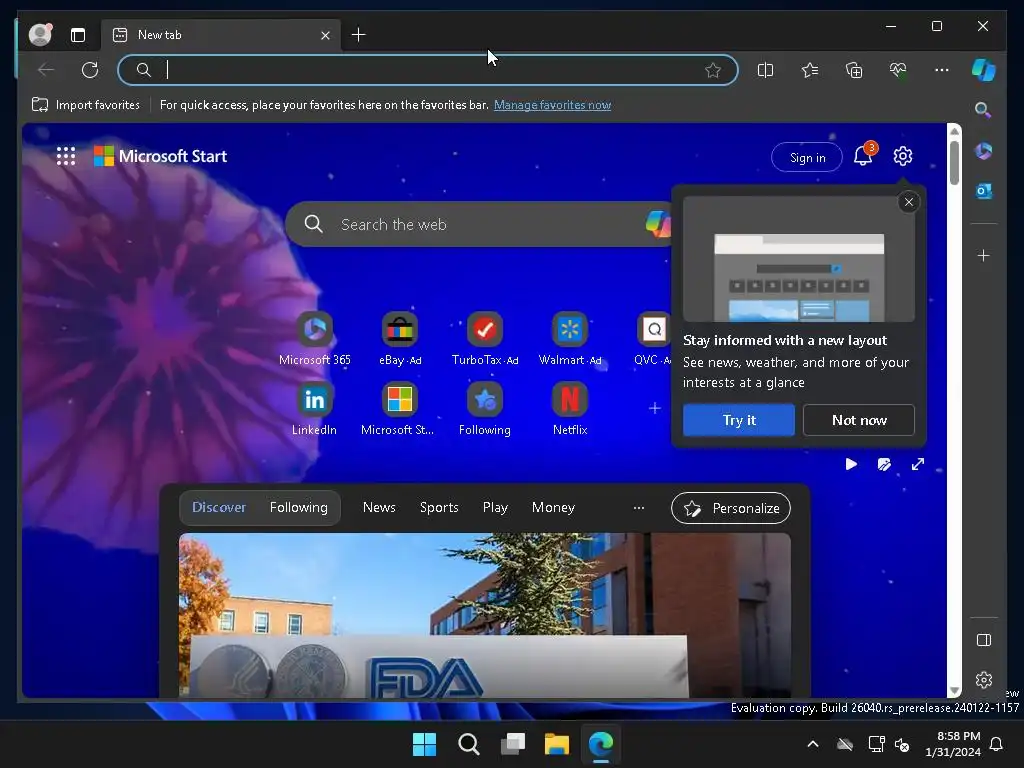The height and width of the screenshot is (768, 1024).
Task: Select the Sports tab
Action: click(x=439, y=507)
